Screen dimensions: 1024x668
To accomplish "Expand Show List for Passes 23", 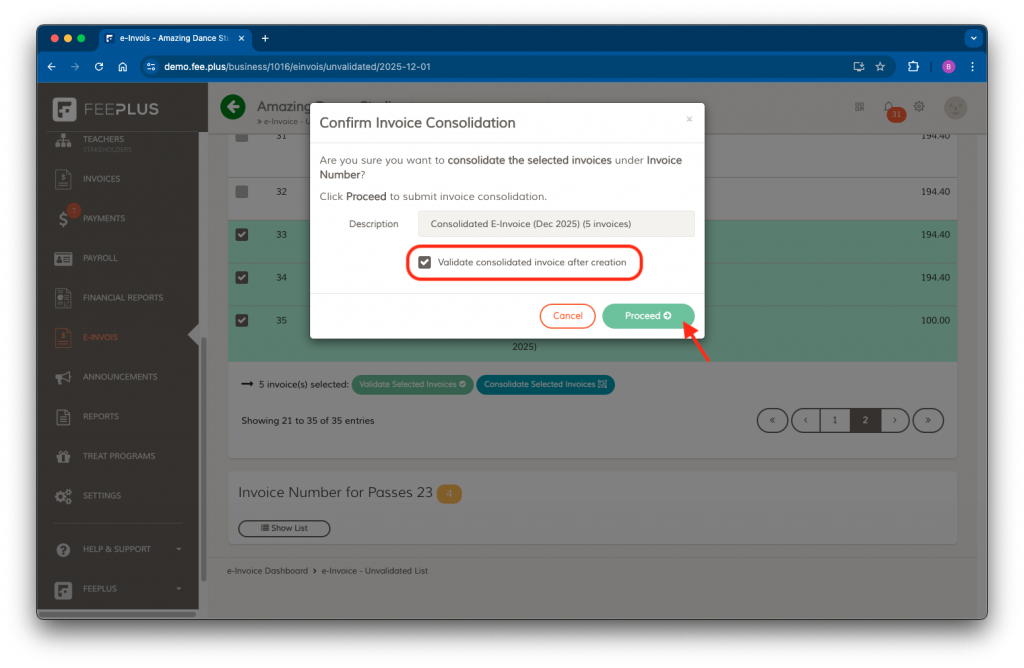I will tap(284, 528).
